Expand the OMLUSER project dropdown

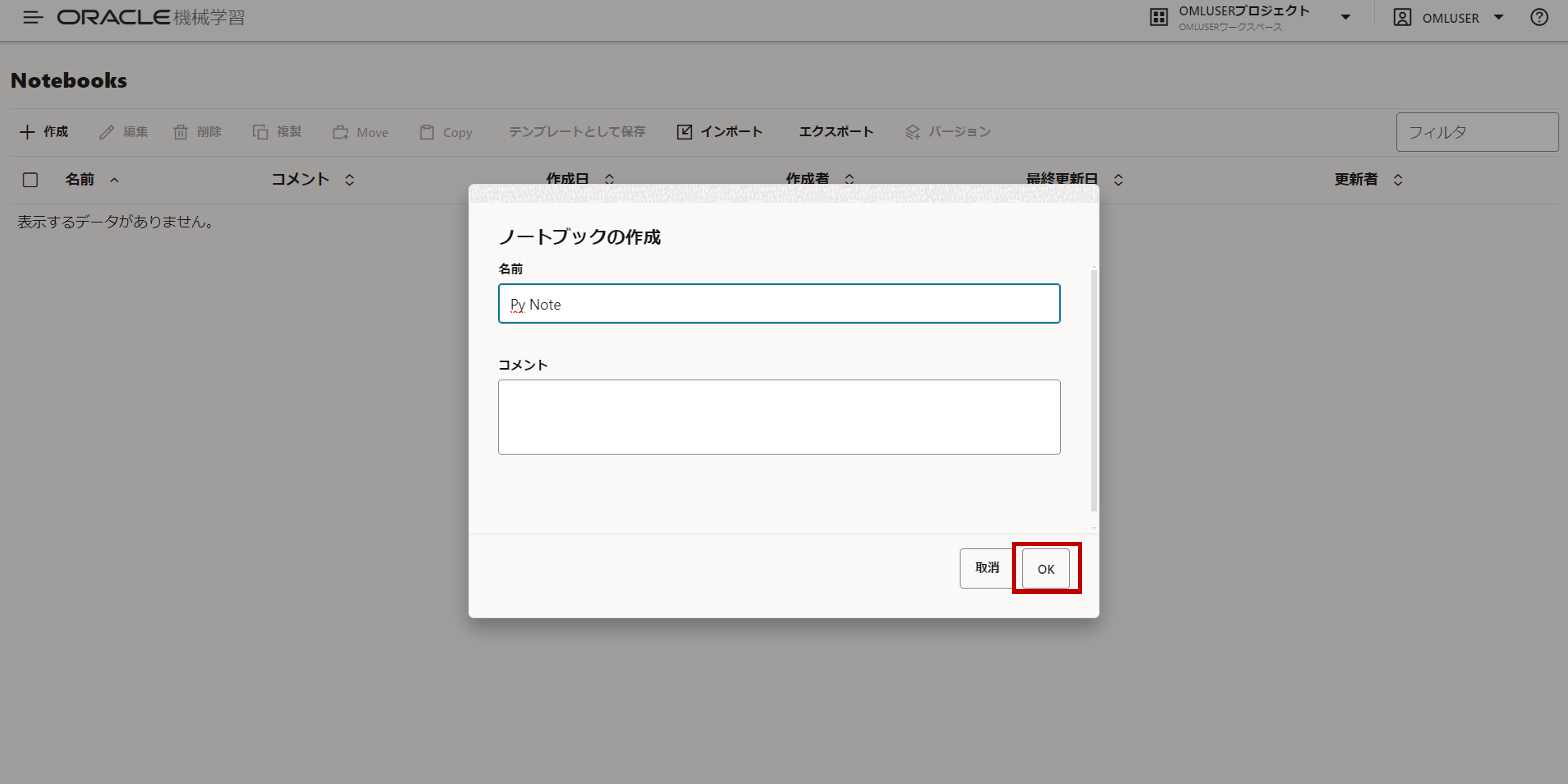[x=1345, y=17]
